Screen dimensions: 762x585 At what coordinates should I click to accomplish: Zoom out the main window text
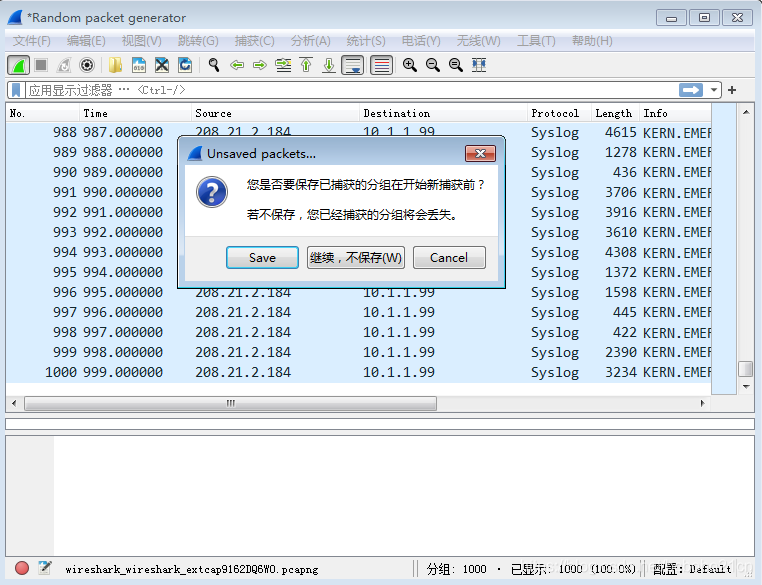coord(433,65)
